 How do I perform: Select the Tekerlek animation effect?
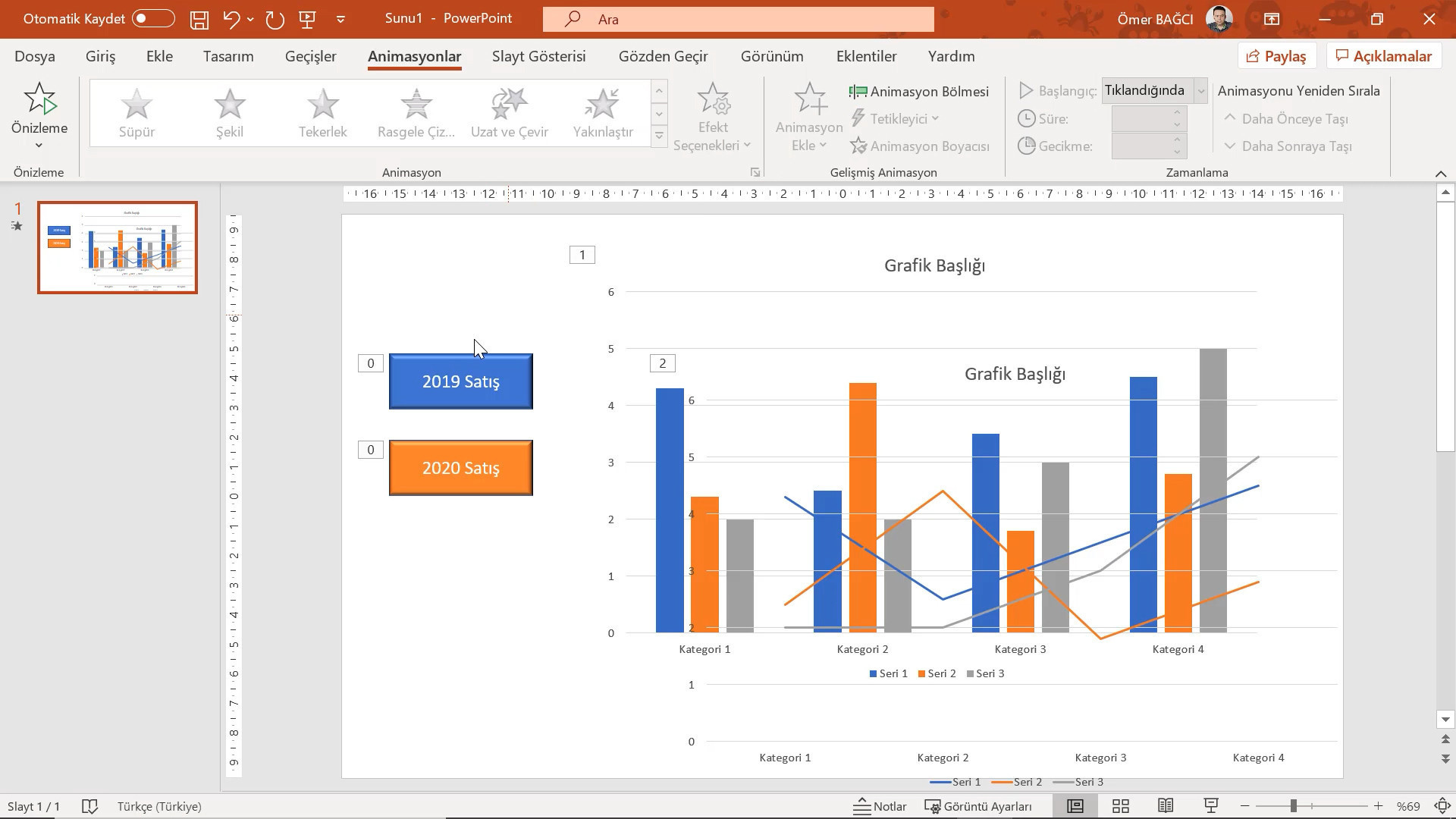pyautogui.click(x=322, y=113)
